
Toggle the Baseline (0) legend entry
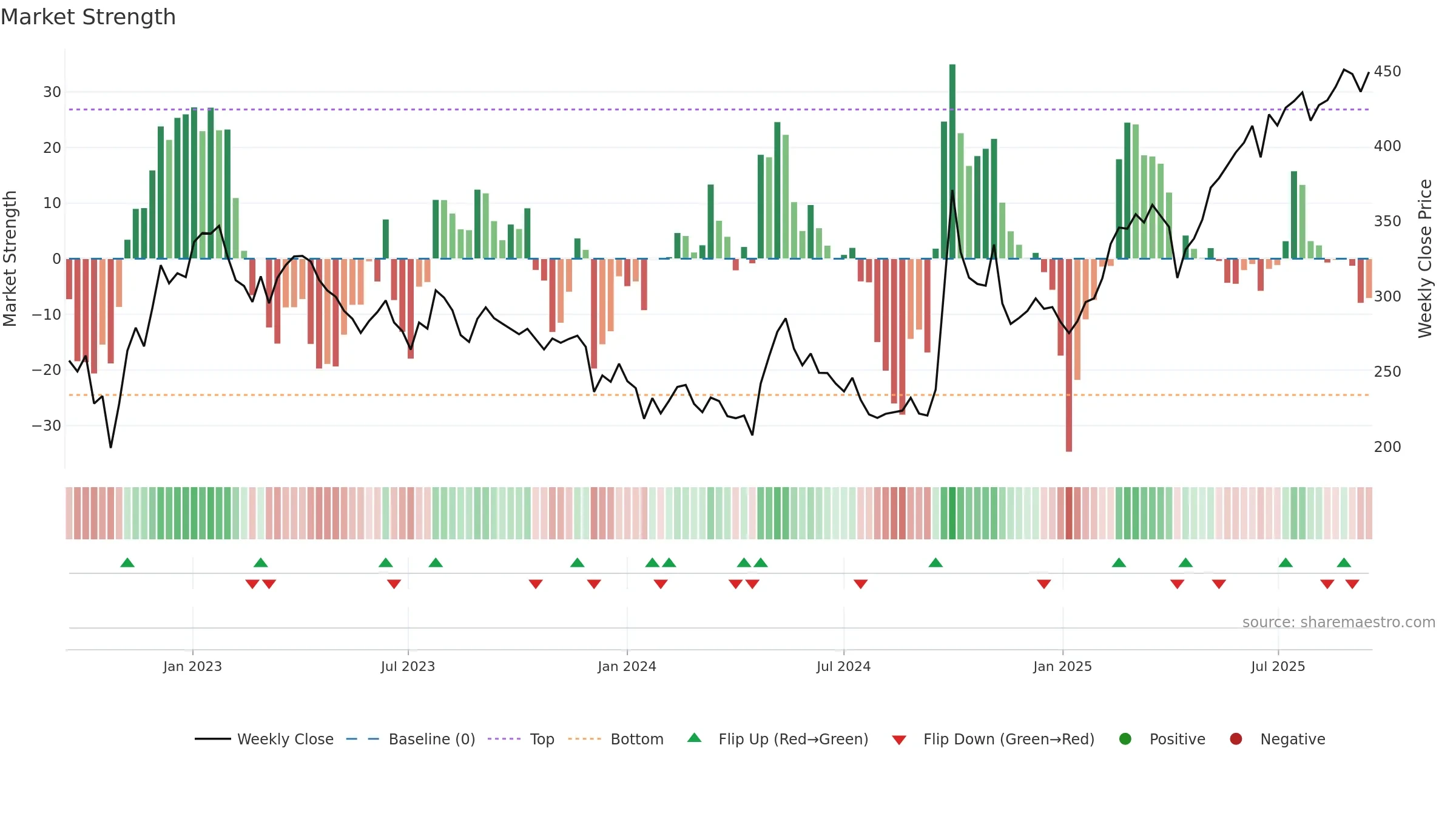(x=411, y=739)
